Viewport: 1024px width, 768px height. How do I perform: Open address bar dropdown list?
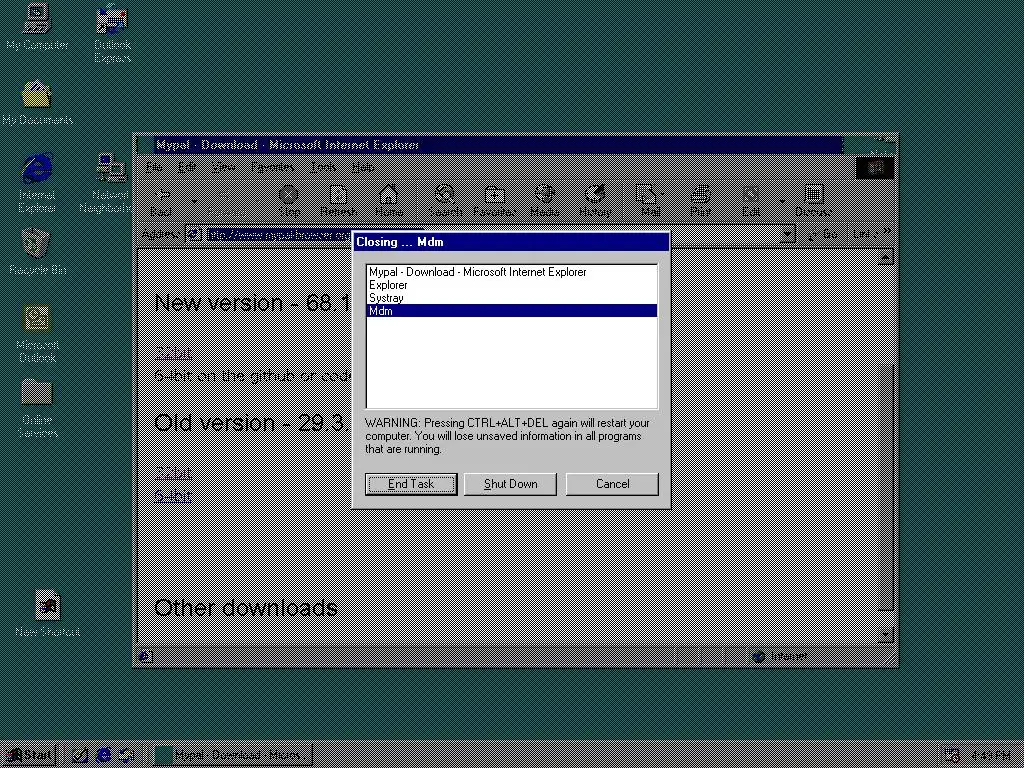click(x=788, y=234)
